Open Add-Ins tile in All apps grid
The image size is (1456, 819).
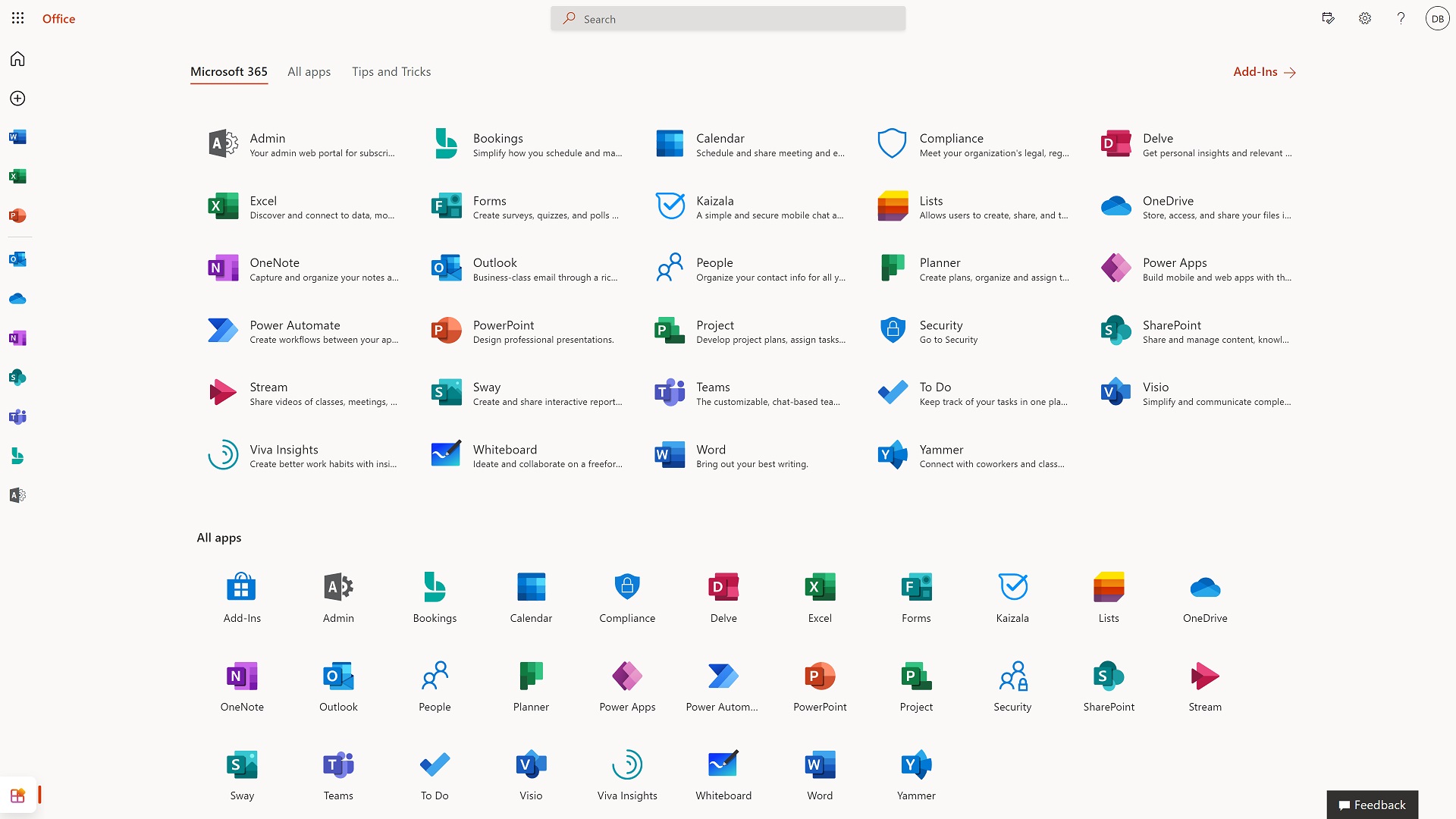(x=242, y=598)
